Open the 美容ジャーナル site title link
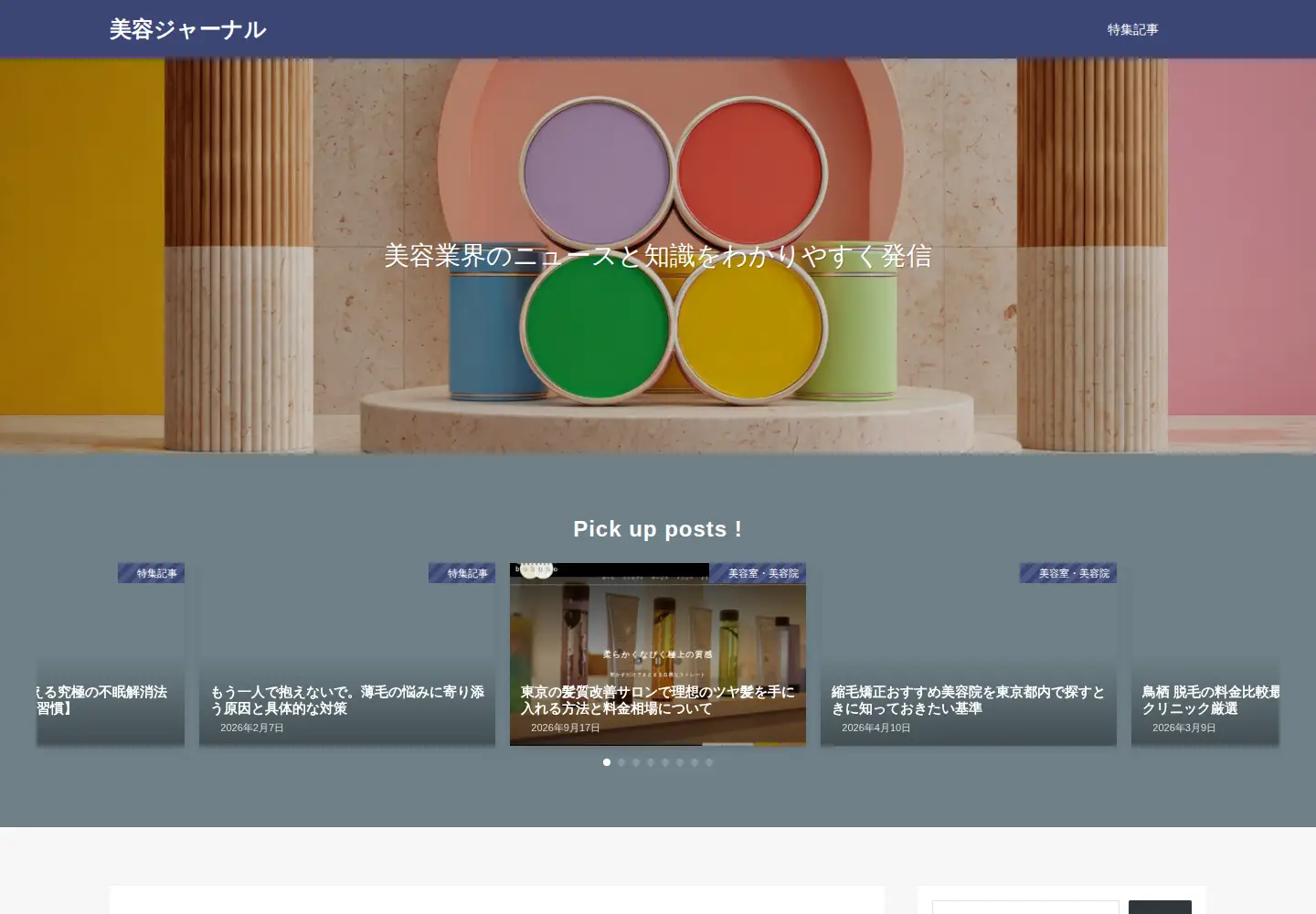The height and width of the screenshot is (914, 1316). tap(187, 29)
